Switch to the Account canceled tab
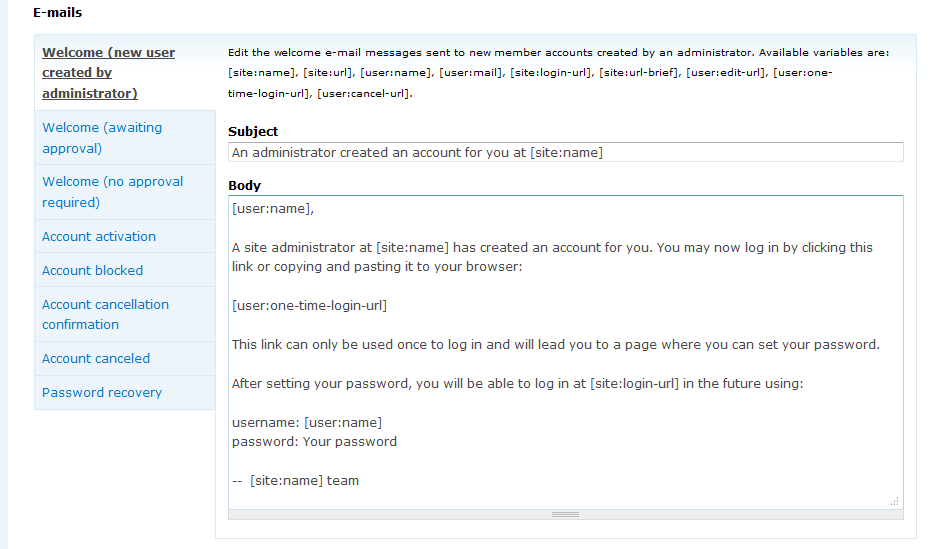 click(x=96, y=359)
